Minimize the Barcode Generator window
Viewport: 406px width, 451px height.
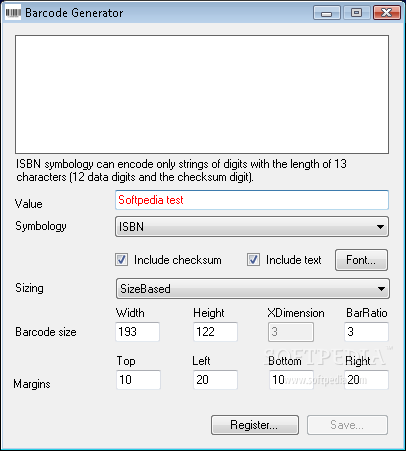327,13
